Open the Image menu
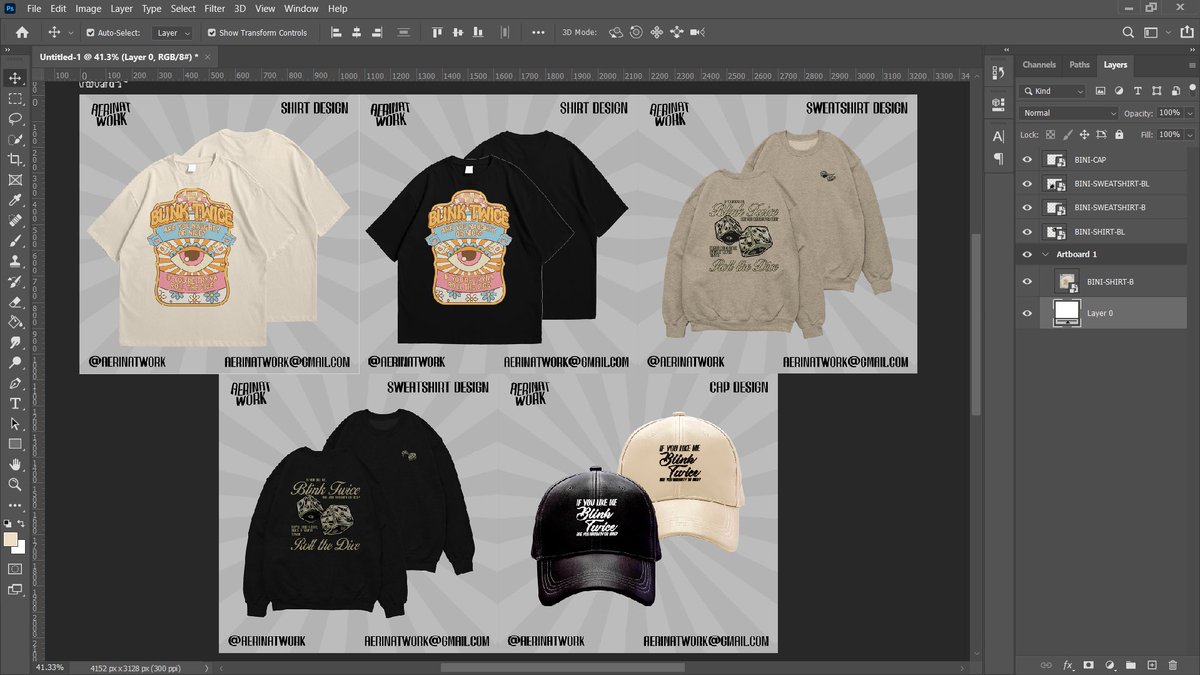This screenshot has height=675, width=1200. point(88,9)
